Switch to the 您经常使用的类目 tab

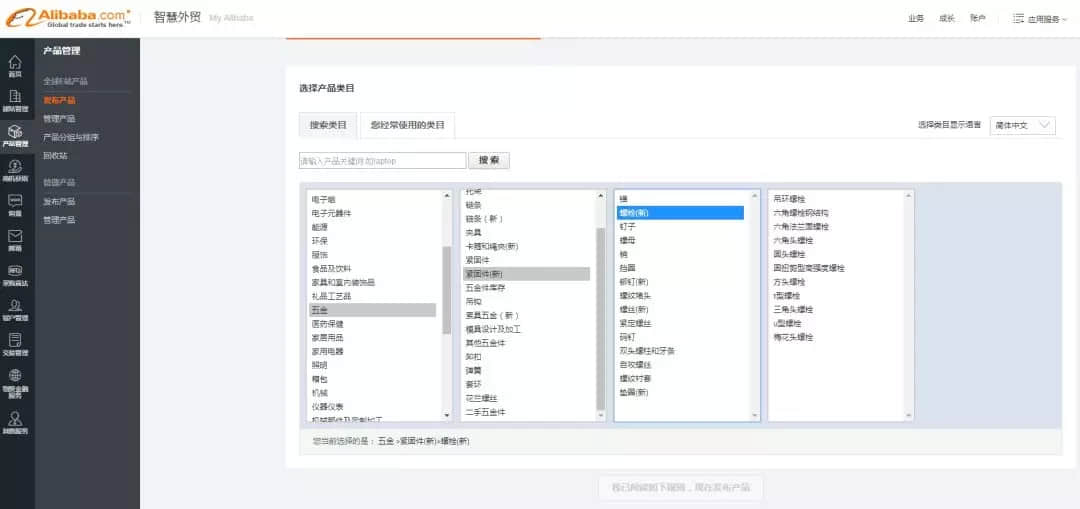click(407, 125)
